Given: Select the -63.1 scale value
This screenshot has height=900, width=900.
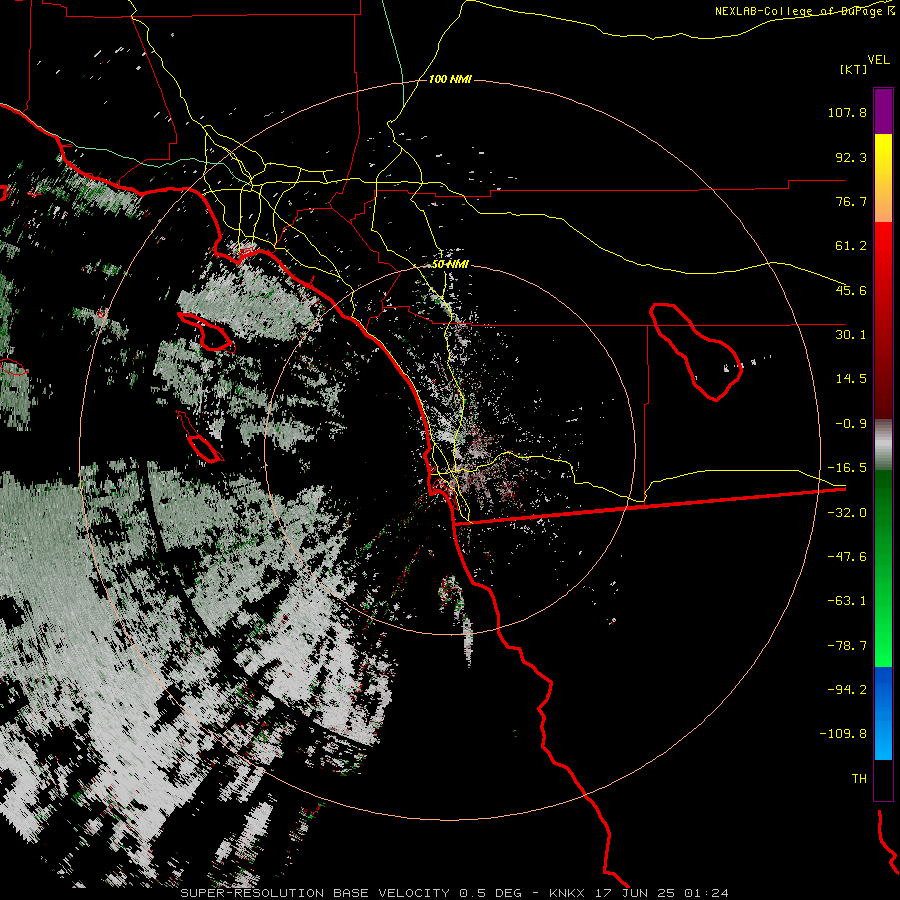Looking at the screenshot, I should tap(847, 601).
